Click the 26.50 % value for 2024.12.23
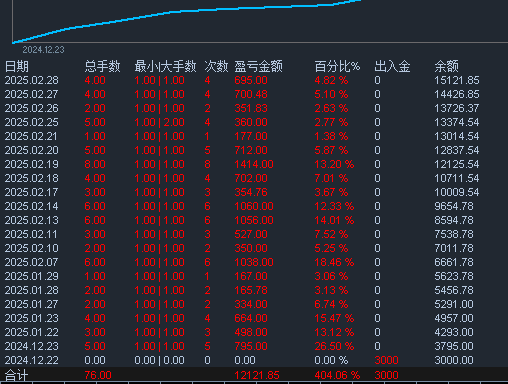Image resolution: width=508 pixels, height=384 pixels. (334, 346)
